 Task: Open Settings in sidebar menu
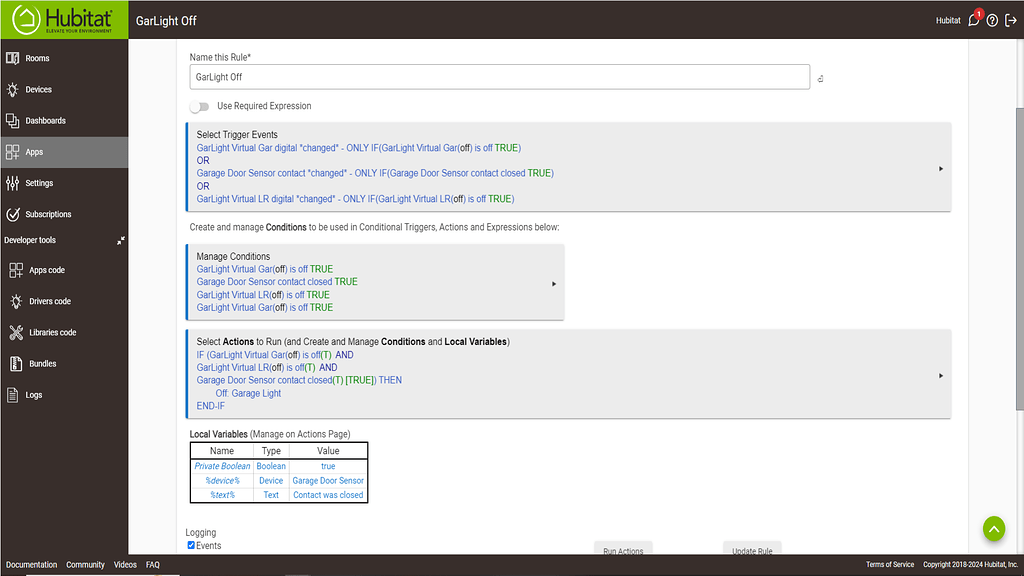(39, 184)
